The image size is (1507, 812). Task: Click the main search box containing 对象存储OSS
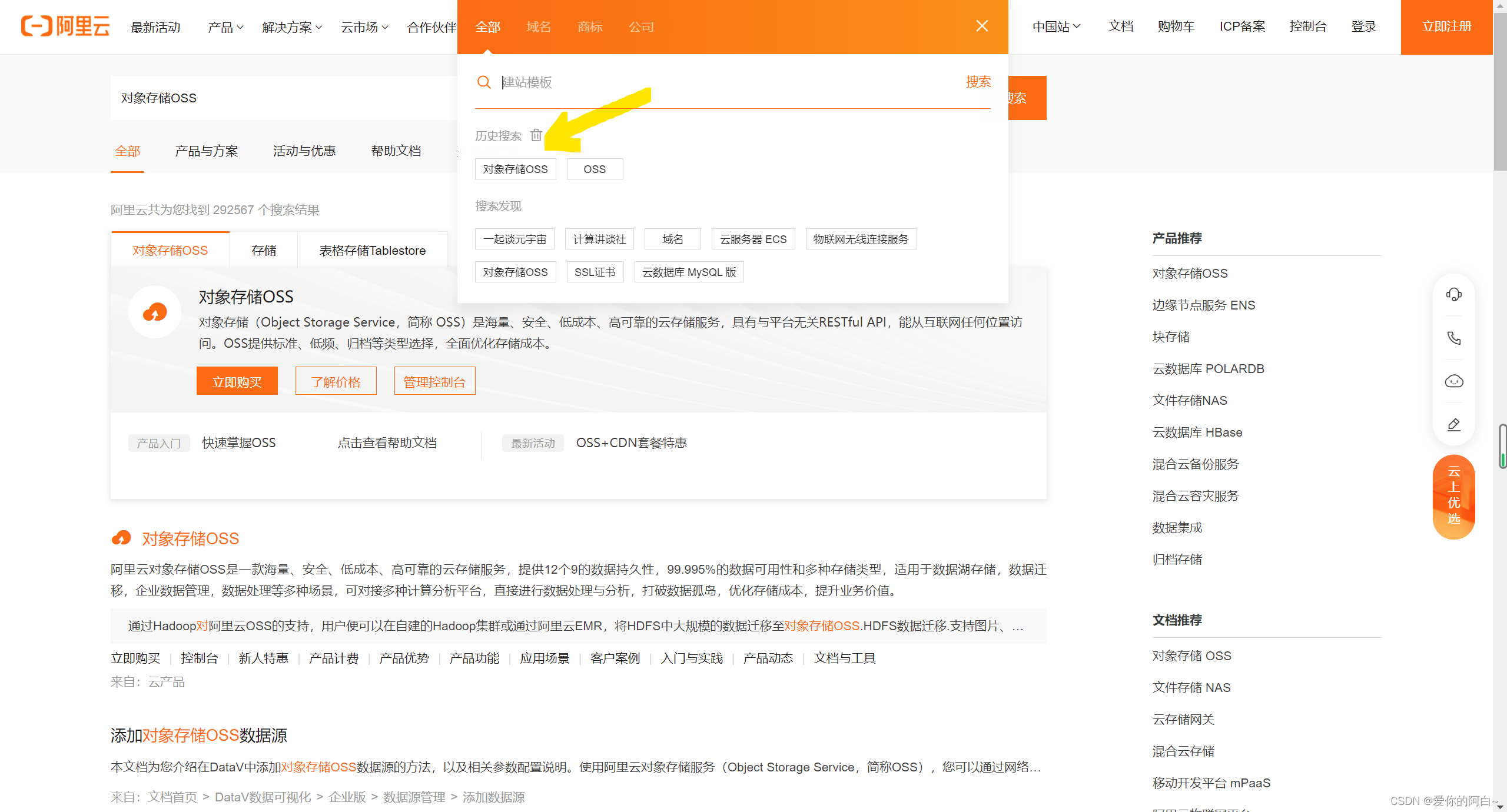pyautogui.click(x=284, y=98)
